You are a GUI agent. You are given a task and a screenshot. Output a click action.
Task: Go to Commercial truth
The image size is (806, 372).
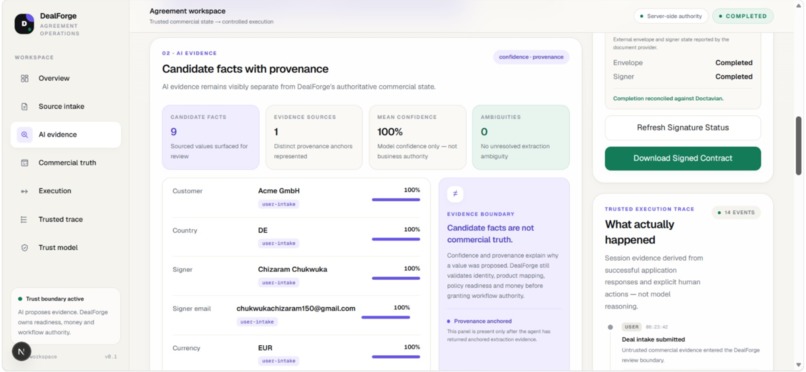point(66,163)
